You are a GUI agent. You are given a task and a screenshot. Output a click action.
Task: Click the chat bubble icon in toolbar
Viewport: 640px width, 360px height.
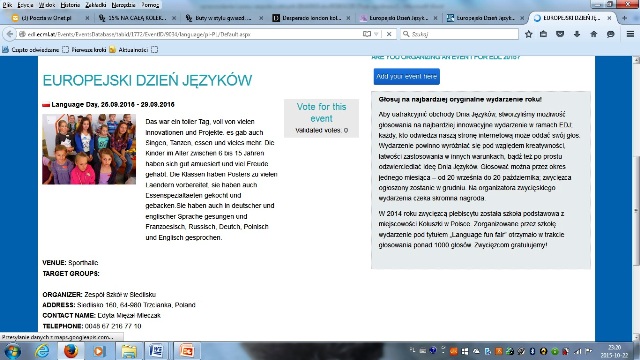tap(611, 34)
